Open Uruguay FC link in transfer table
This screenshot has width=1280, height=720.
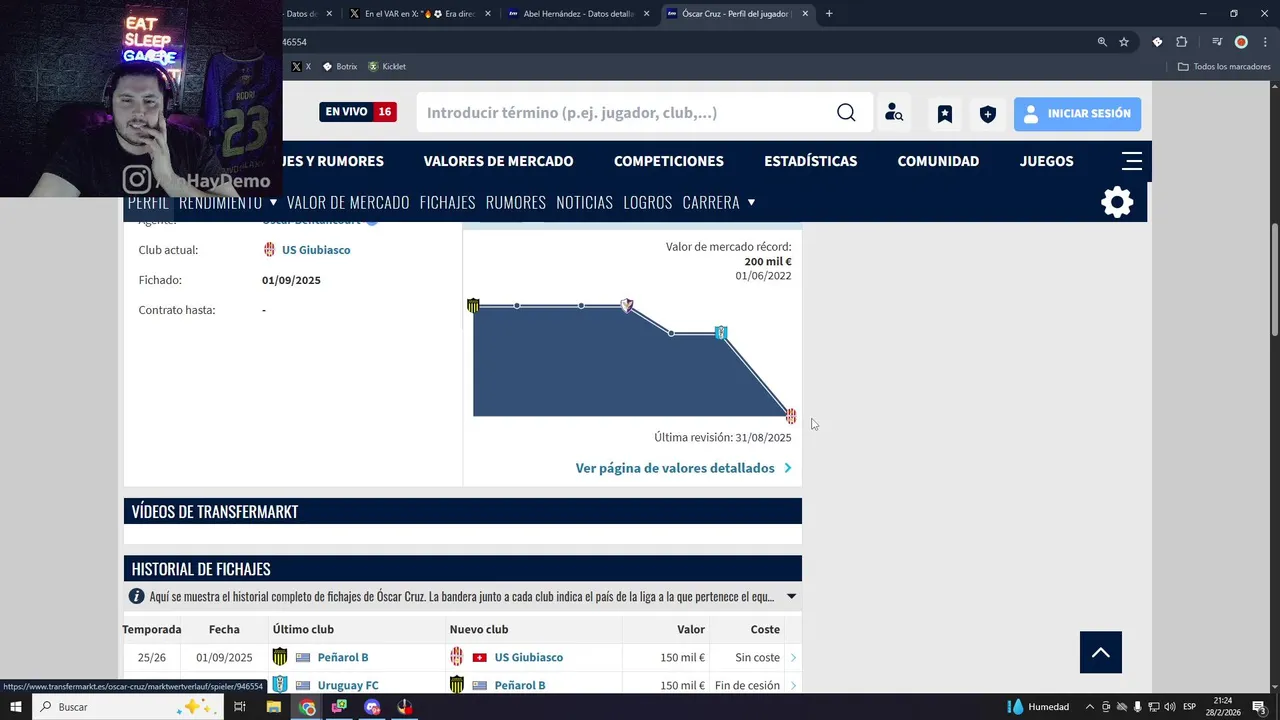click(348, 685)
